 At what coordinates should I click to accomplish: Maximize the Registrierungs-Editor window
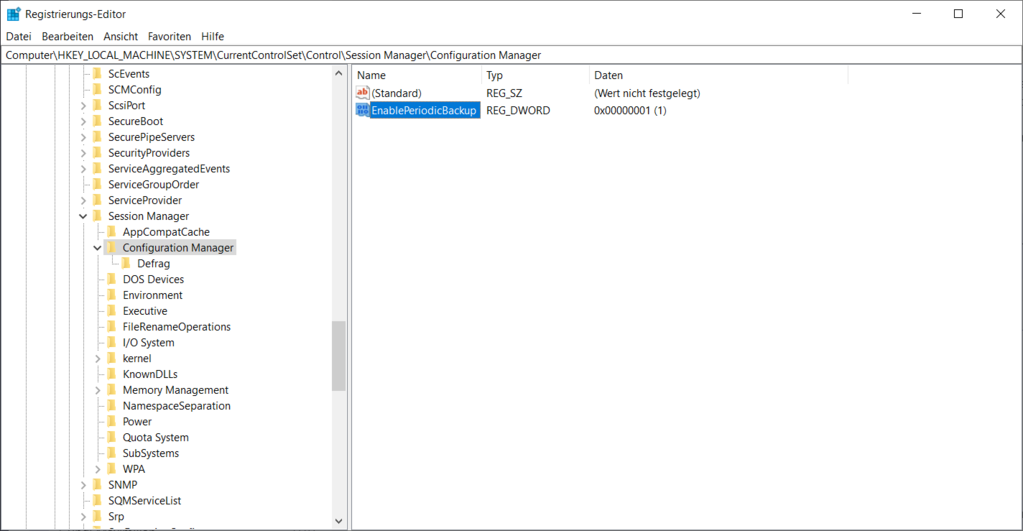[958, 14]
